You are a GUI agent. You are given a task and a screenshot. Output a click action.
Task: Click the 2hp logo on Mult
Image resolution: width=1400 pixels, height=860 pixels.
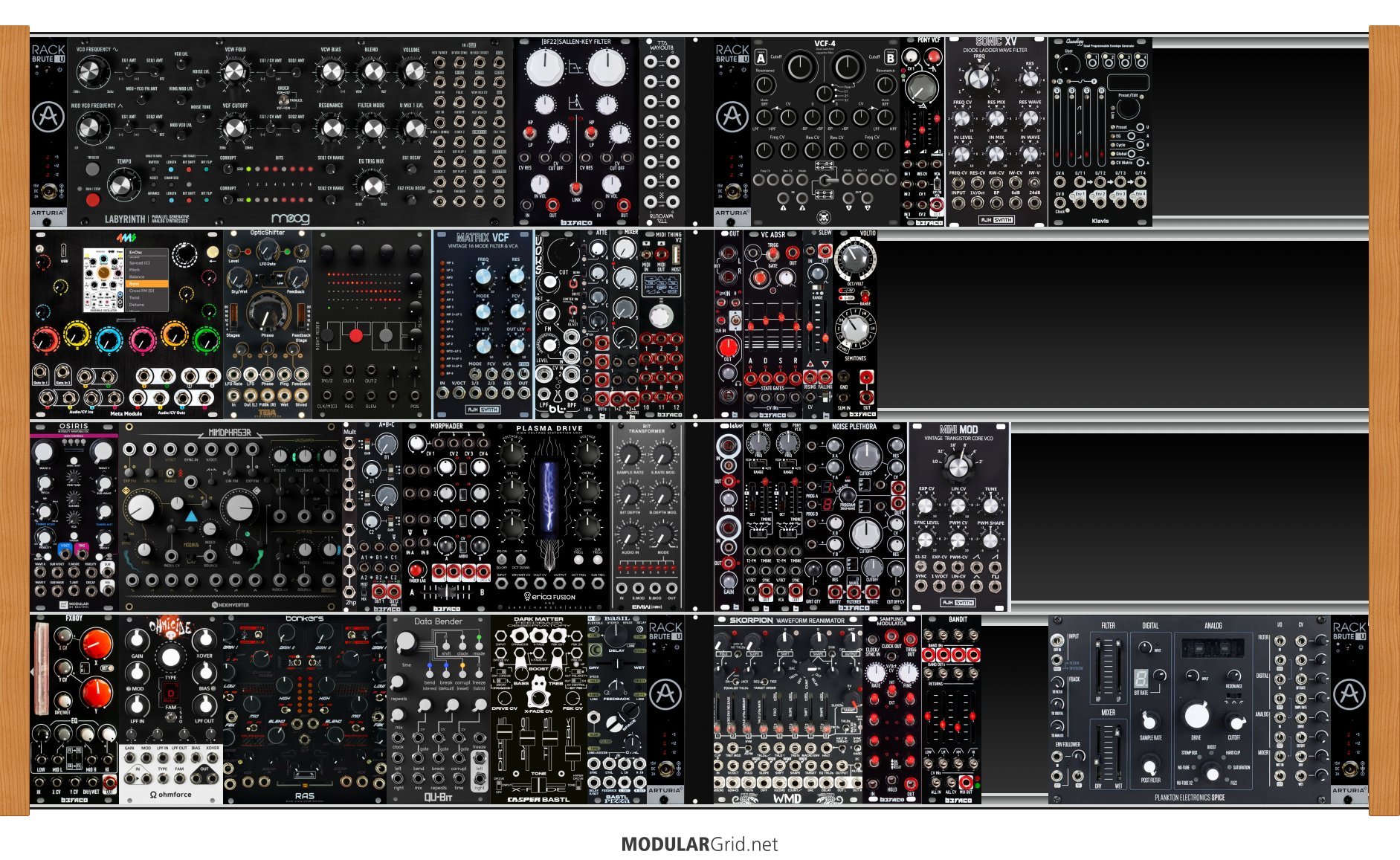pyautogui.click(x=350, y=602)
